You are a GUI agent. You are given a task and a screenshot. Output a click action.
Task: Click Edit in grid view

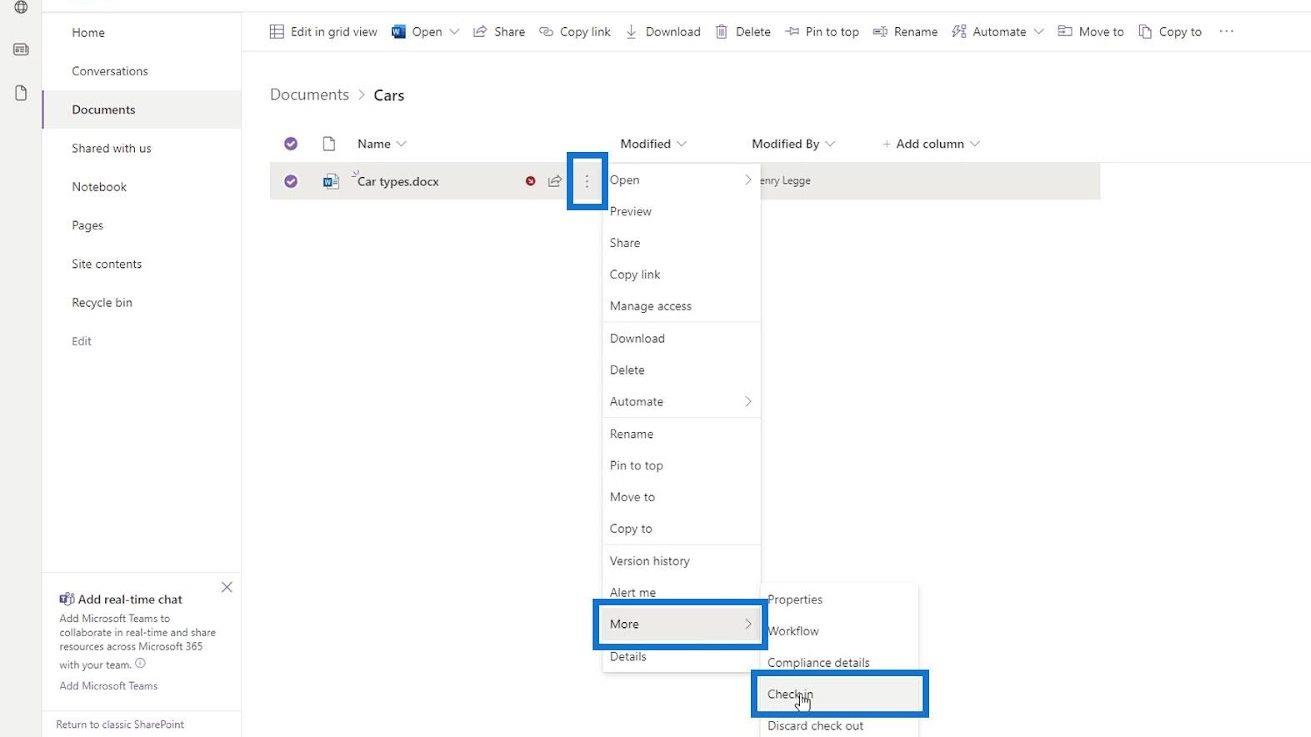coord(324,32)
